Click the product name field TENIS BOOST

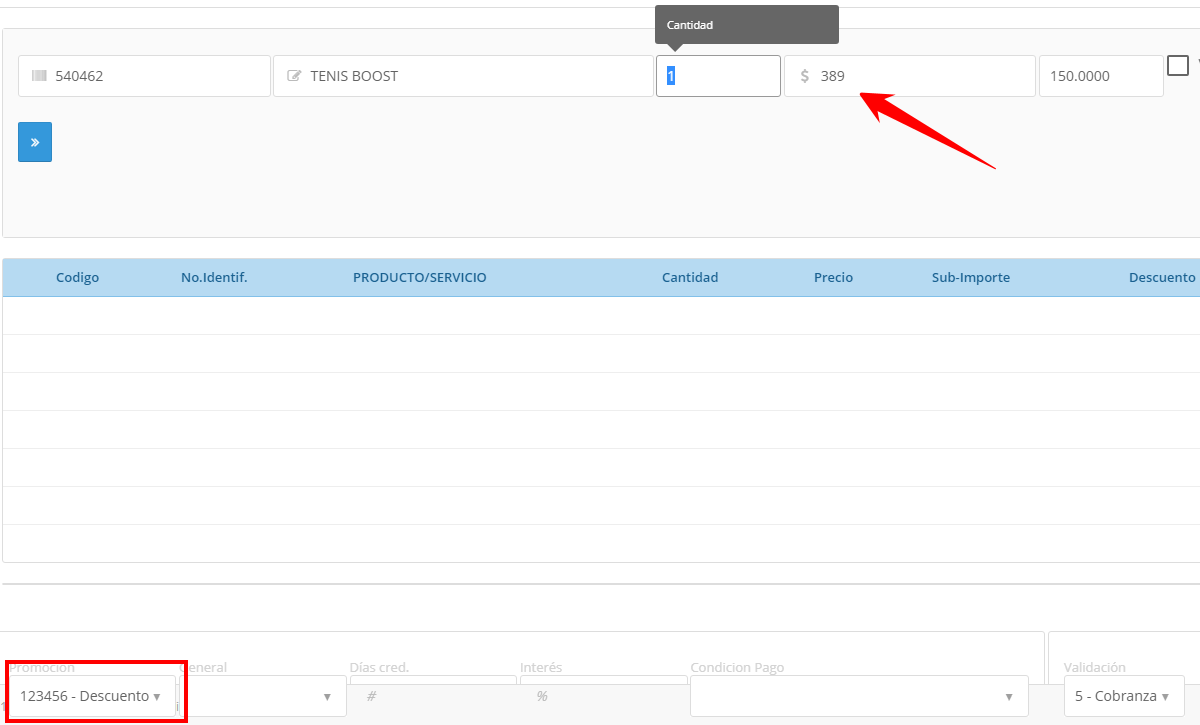click(x=463, y=76)
